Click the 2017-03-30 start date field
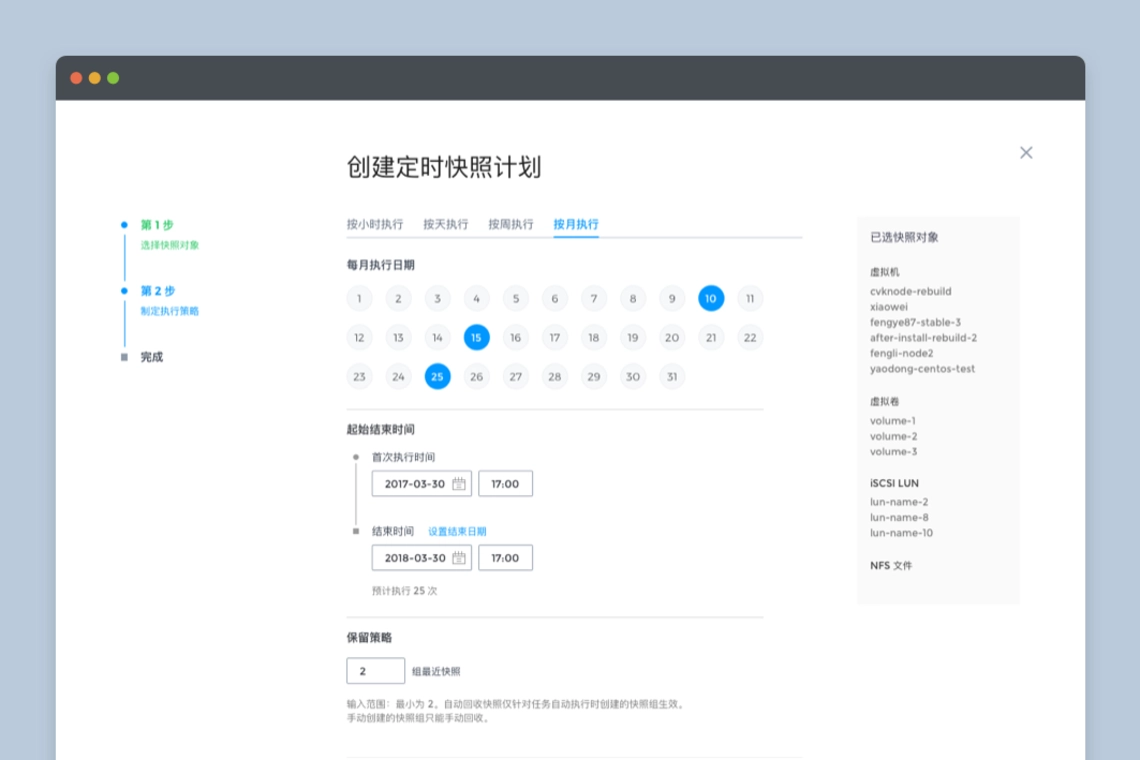The width and height of the screenshot is (1140, 760). tap(412, 484)
